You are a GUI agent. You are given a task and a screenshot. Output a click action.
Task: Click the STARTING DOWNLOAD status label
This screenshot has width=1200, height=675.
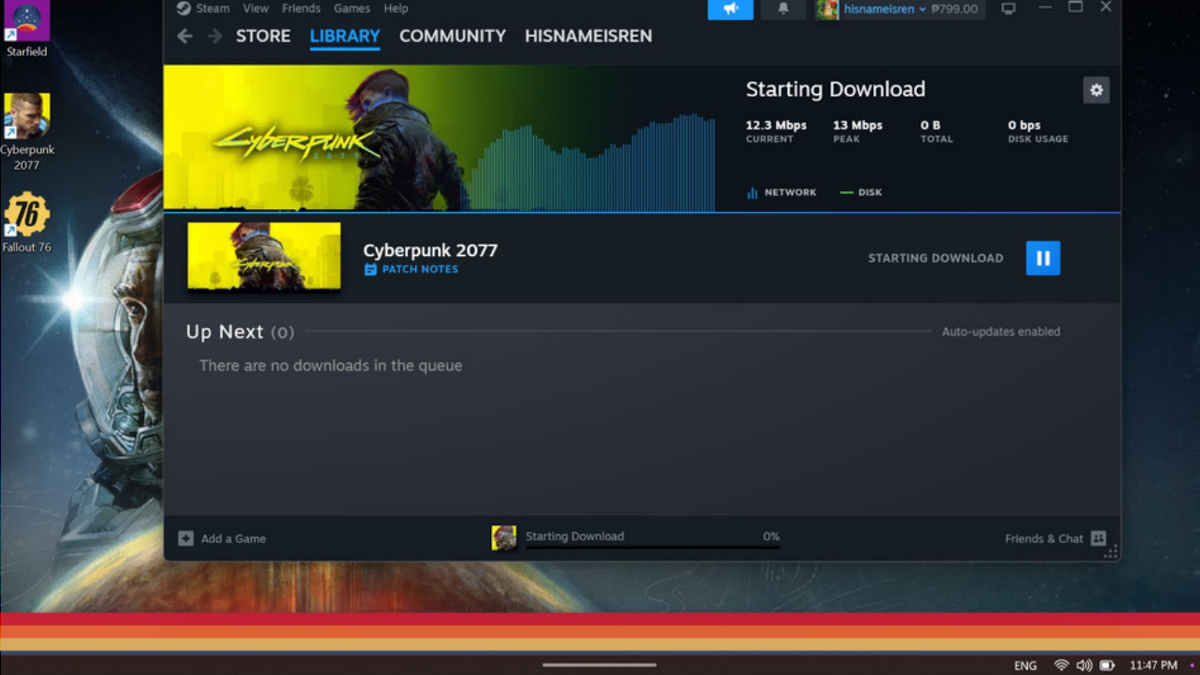[935, 258]
